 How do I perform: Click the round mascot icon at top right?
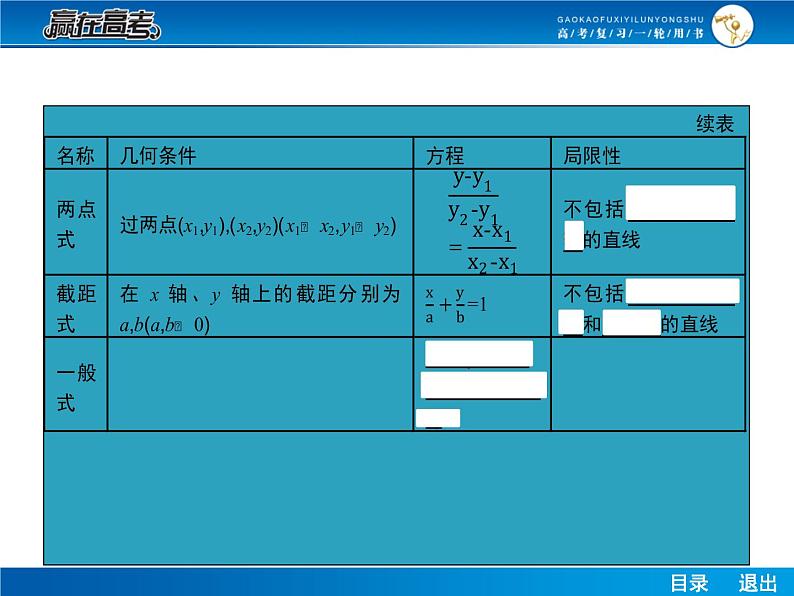click(x=732, y=26)
